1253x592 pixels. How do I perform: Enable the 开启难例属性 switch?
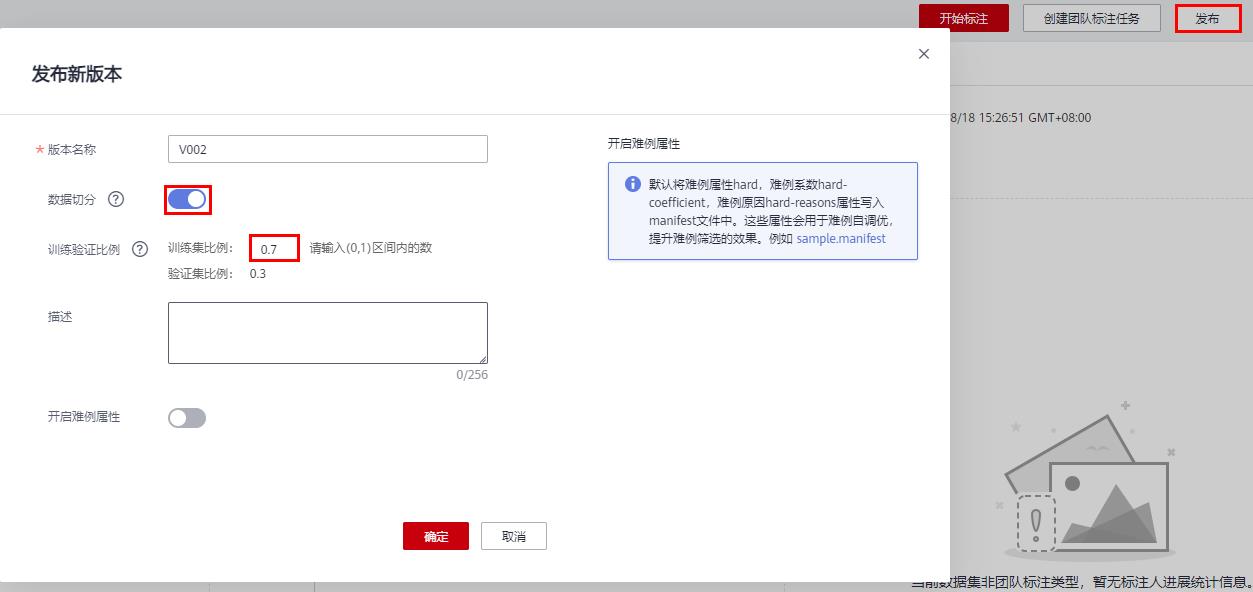[187, 418]
